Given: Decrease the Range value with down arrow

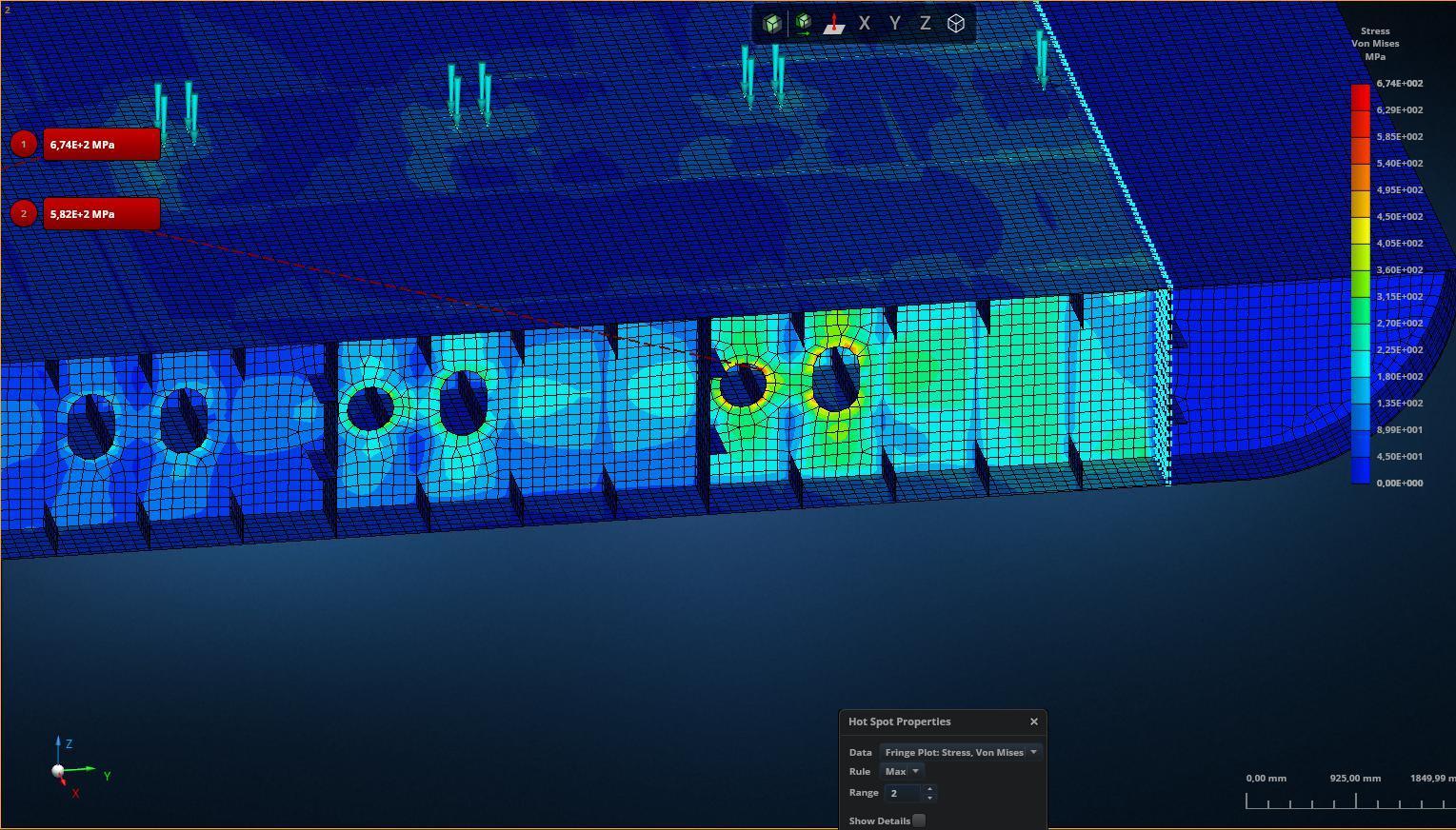Looking at the screenshot, I should point(930,798).
